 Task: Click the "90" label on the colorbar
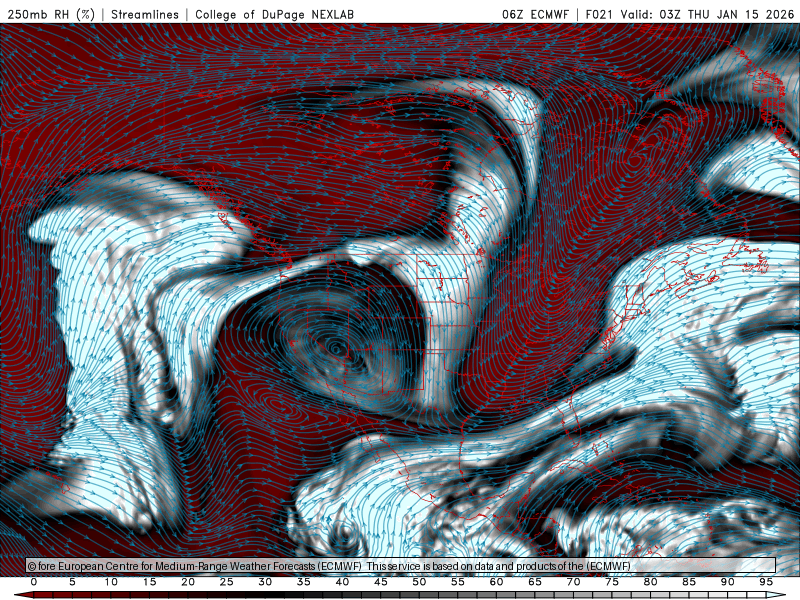[728, 582]
